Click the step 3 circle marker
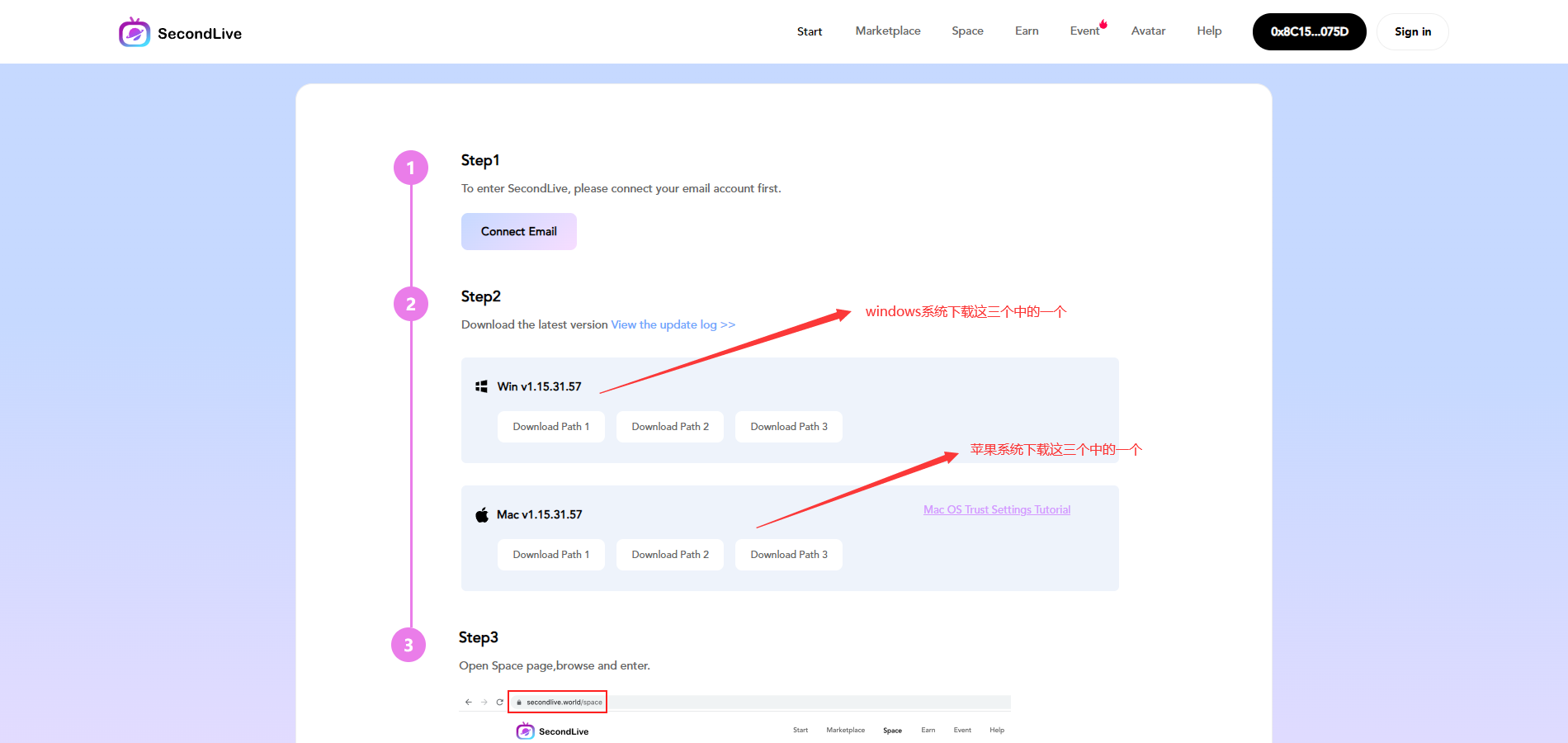This screenshot has width=1568, height=743. [x=409, y=645]
